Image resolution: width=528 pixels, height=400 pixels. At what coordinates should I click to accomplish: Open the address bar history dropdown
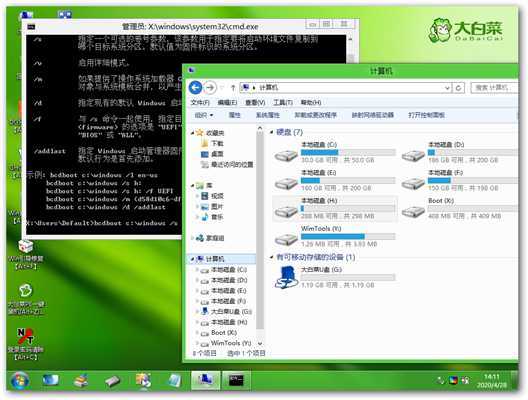447,88
